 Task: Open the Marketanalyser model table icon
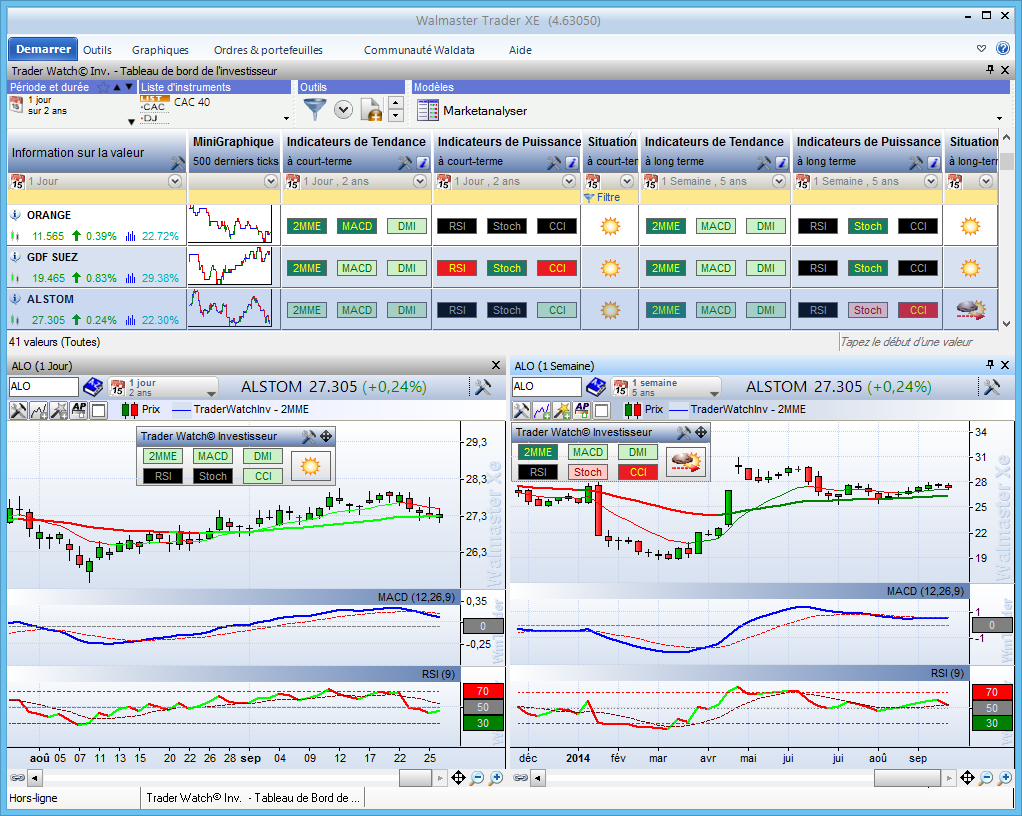(428, 110)
